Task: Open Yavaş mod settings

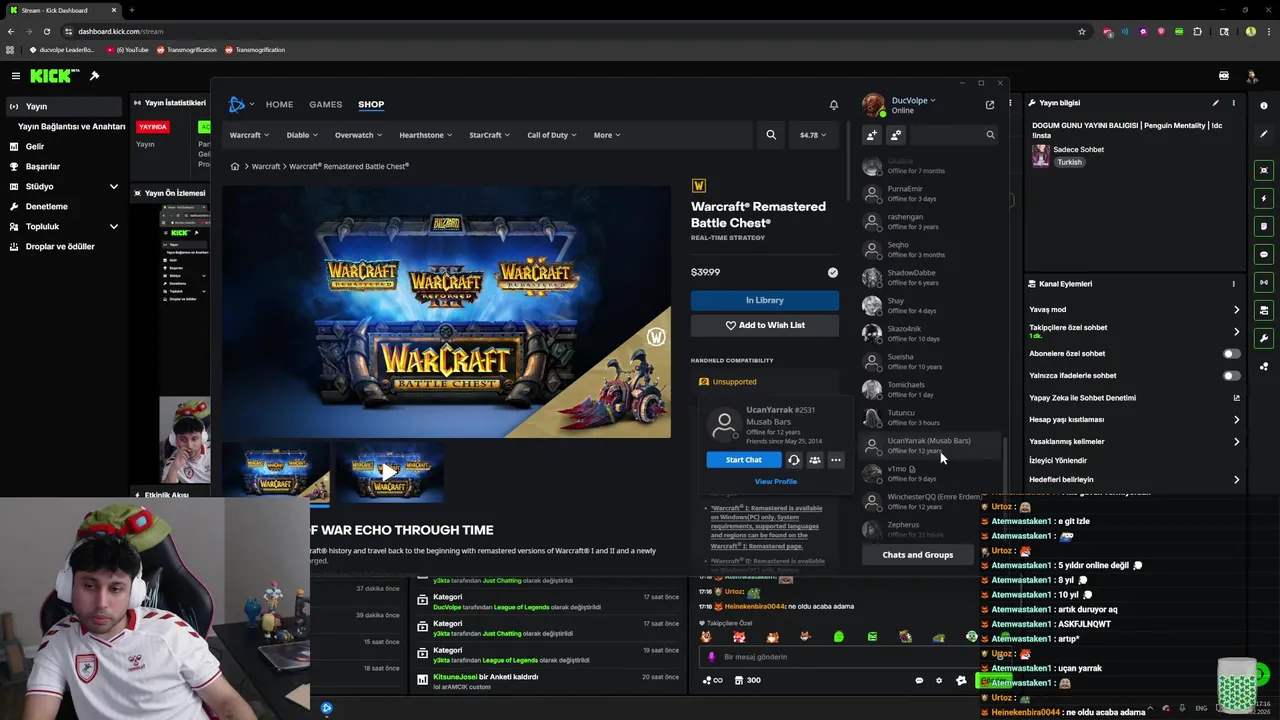Action: [1134, 310]
